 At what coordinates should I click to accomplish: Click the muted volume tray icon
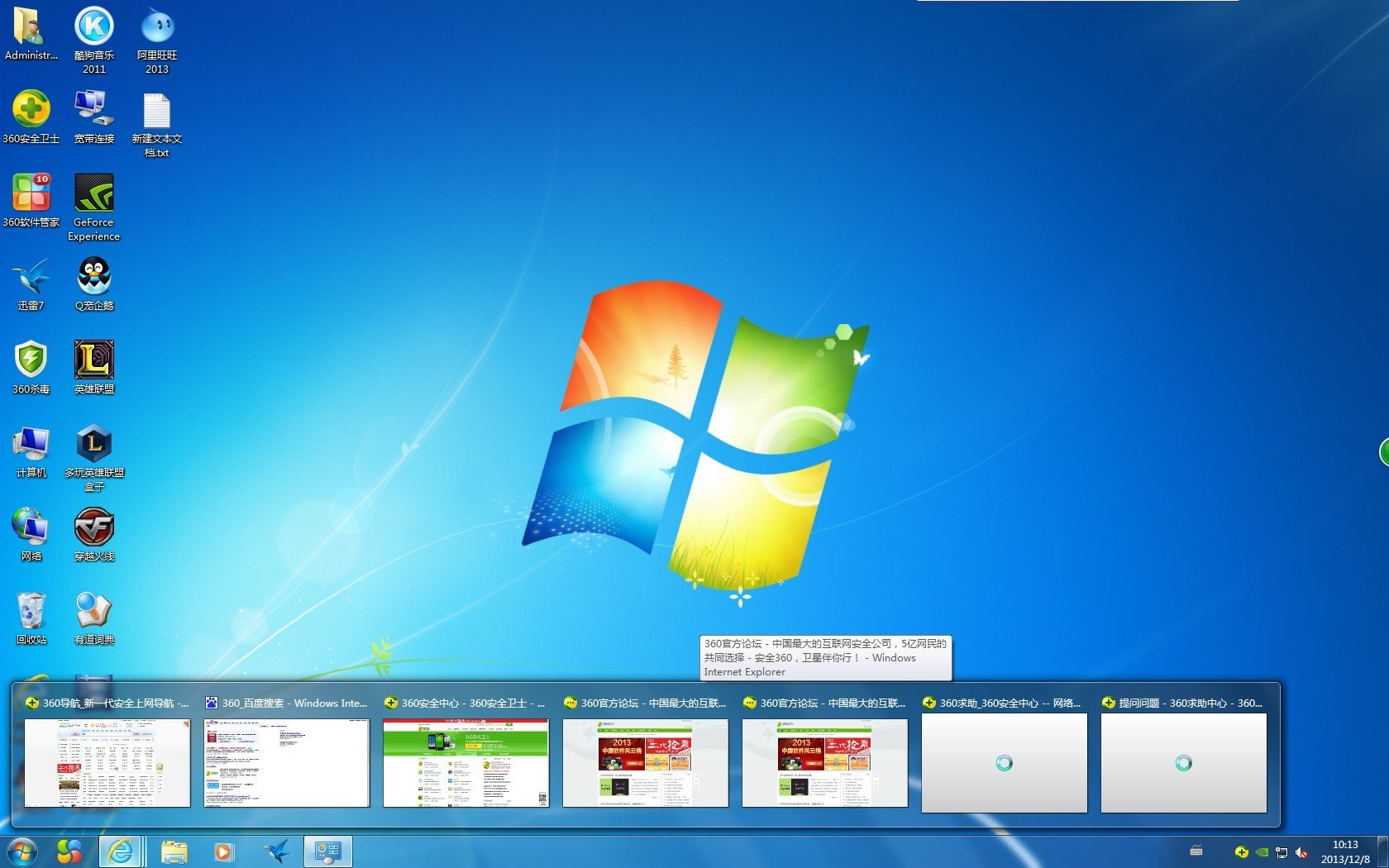pyautogui.click(x=1301, y=852)
